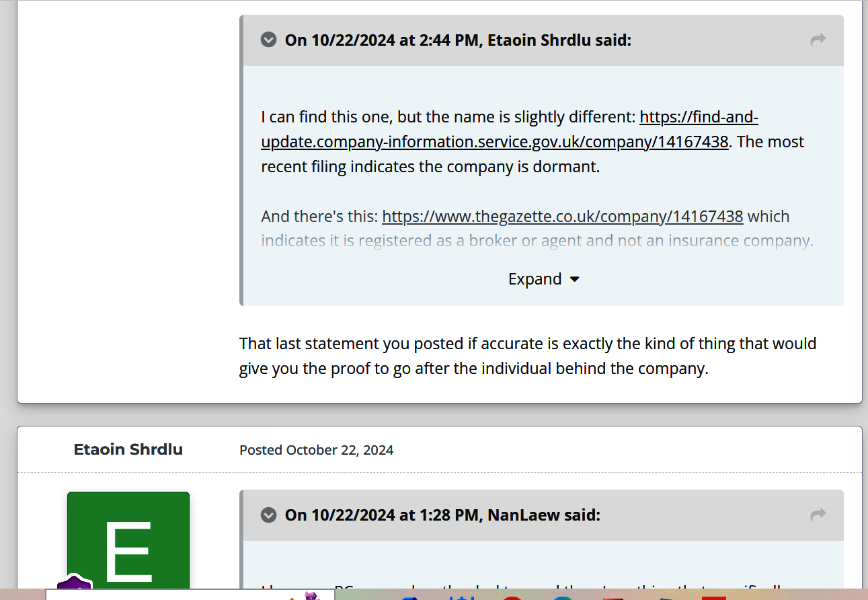
Task: Click the Posted October 22, 2024 timestamp
Action: click(316, 450)
